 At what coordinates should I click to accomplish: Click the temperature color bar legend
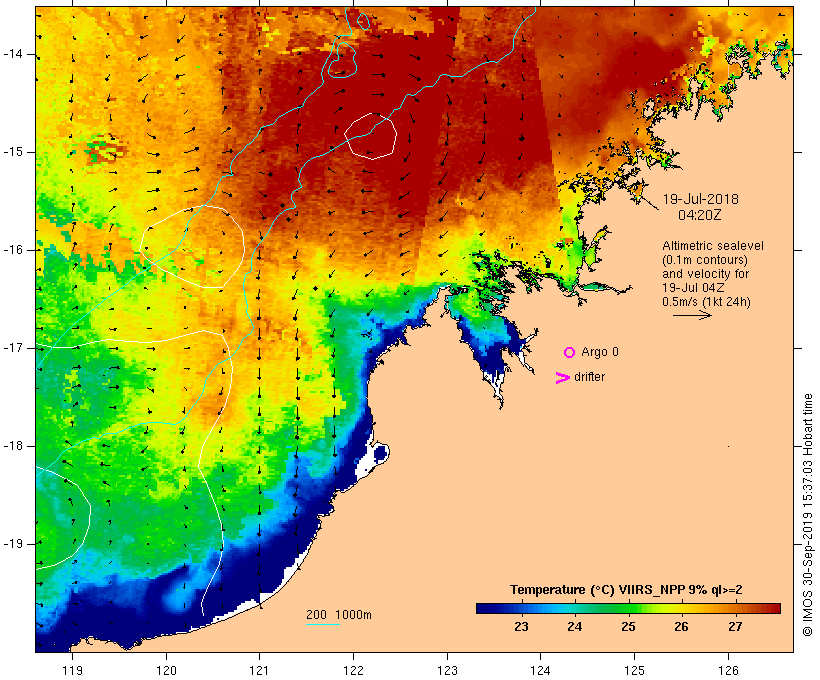[x=628, y=608]
